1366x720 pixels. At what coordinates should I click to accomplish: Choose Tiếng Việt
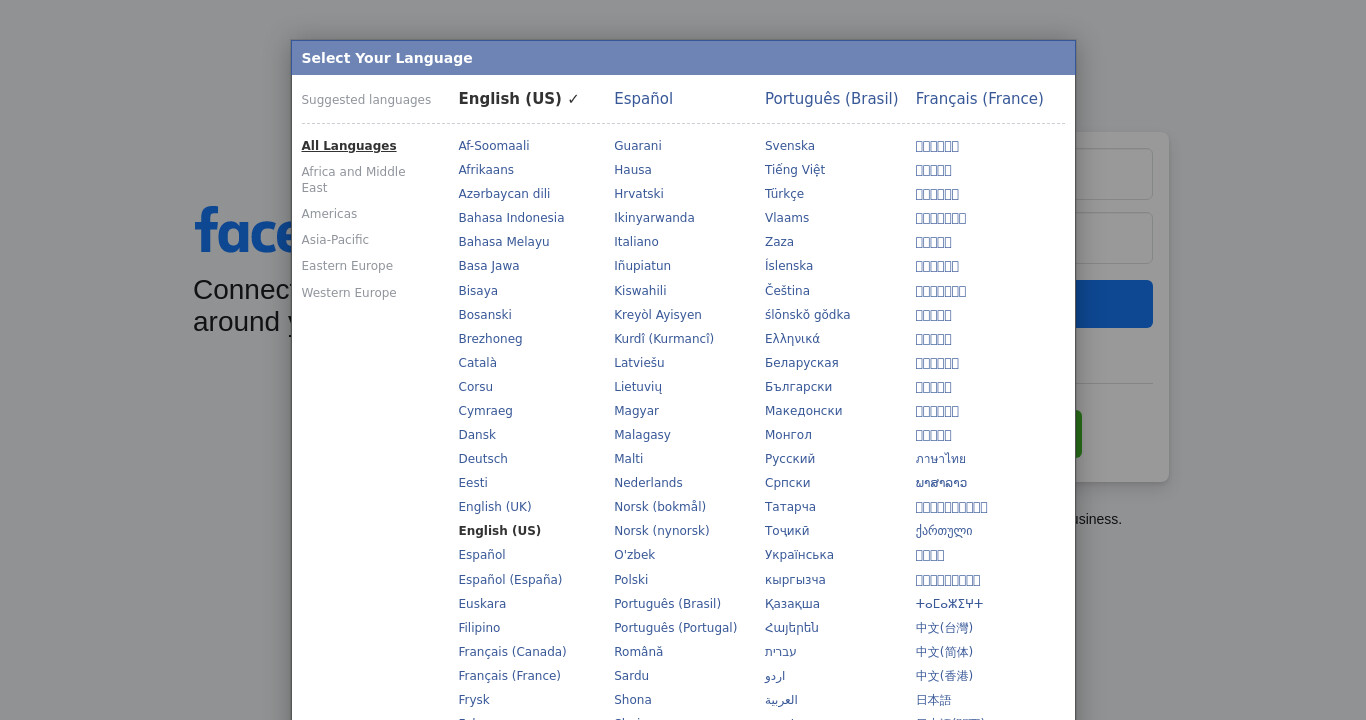(x=795, y=170)
